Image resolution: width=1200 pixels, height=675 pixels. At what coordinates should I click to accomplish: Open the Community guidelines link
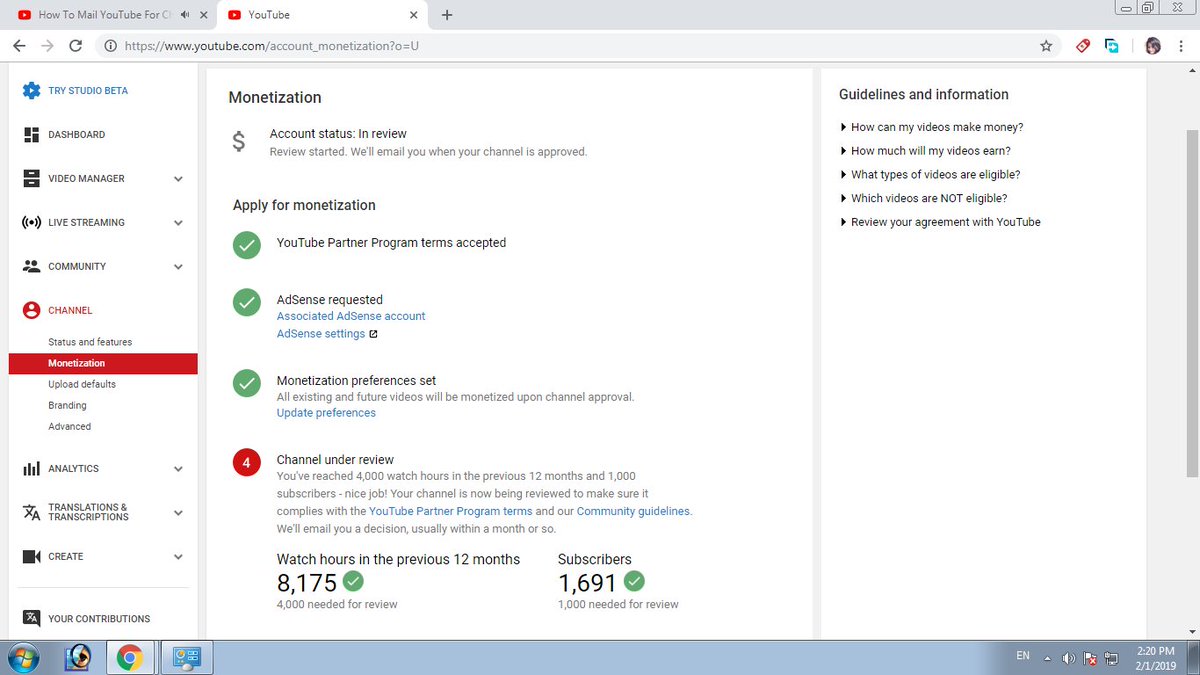[x=633, y=511]
